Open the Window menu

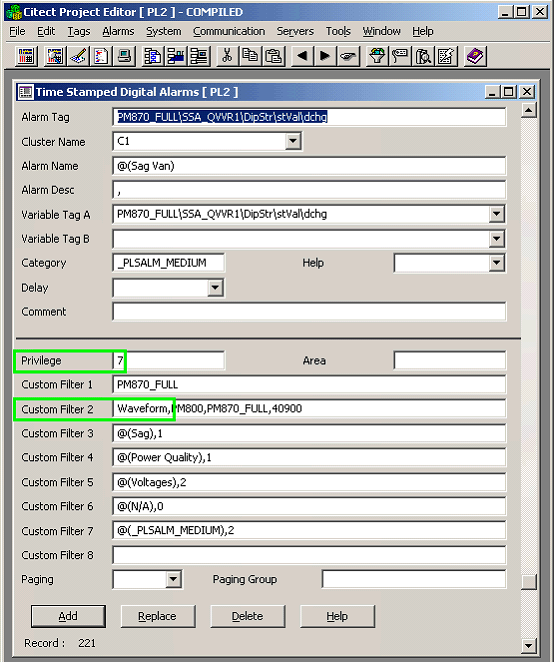(382, 31)
